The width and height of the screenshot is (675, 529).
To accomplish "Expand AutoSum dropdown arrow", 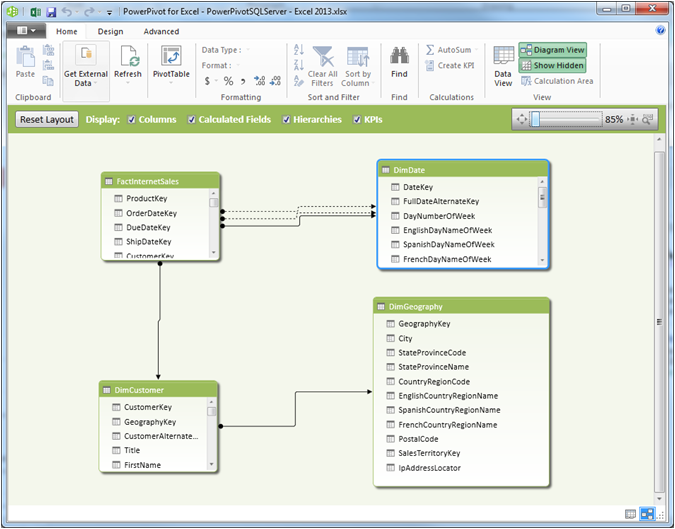I will pos(477,50).
